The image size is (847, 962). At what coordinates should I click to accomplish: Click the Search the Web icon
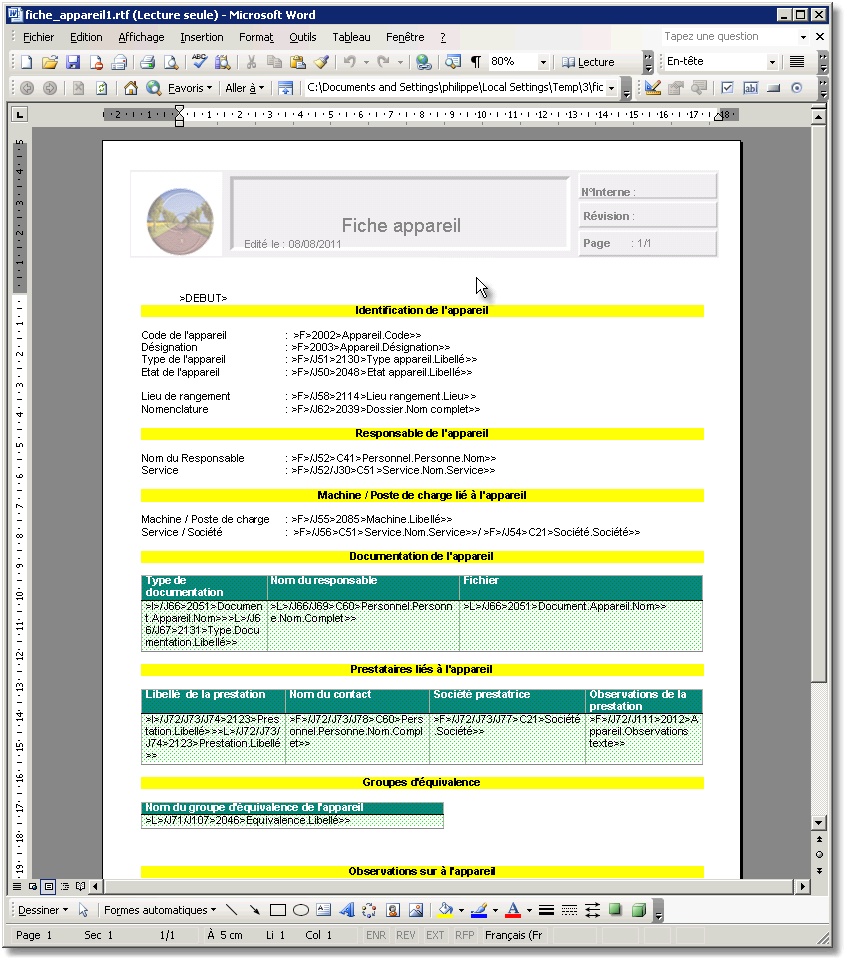point(153,88)
